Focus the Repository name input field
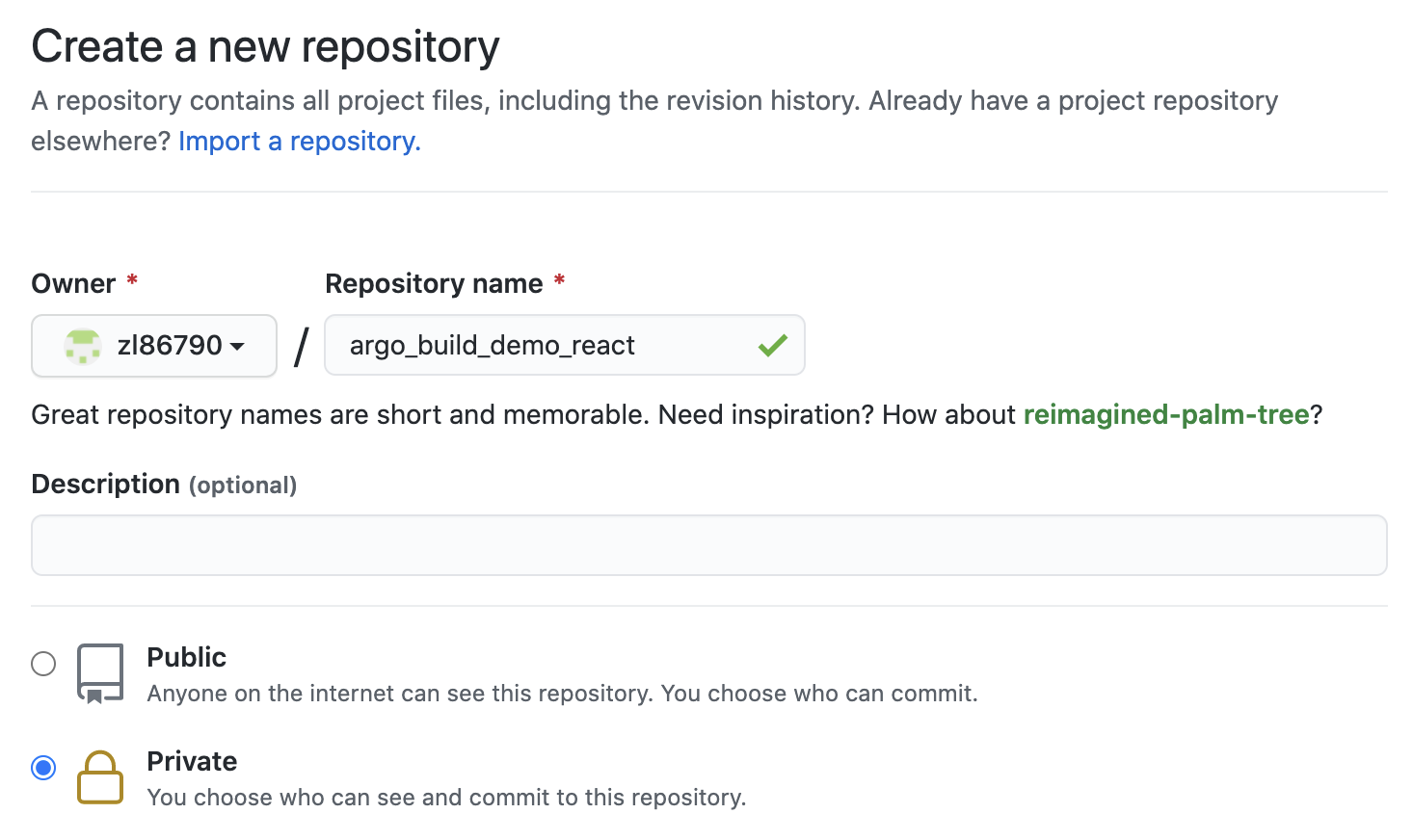Screen dimensions: 1413x840 [x=565, y=345]
